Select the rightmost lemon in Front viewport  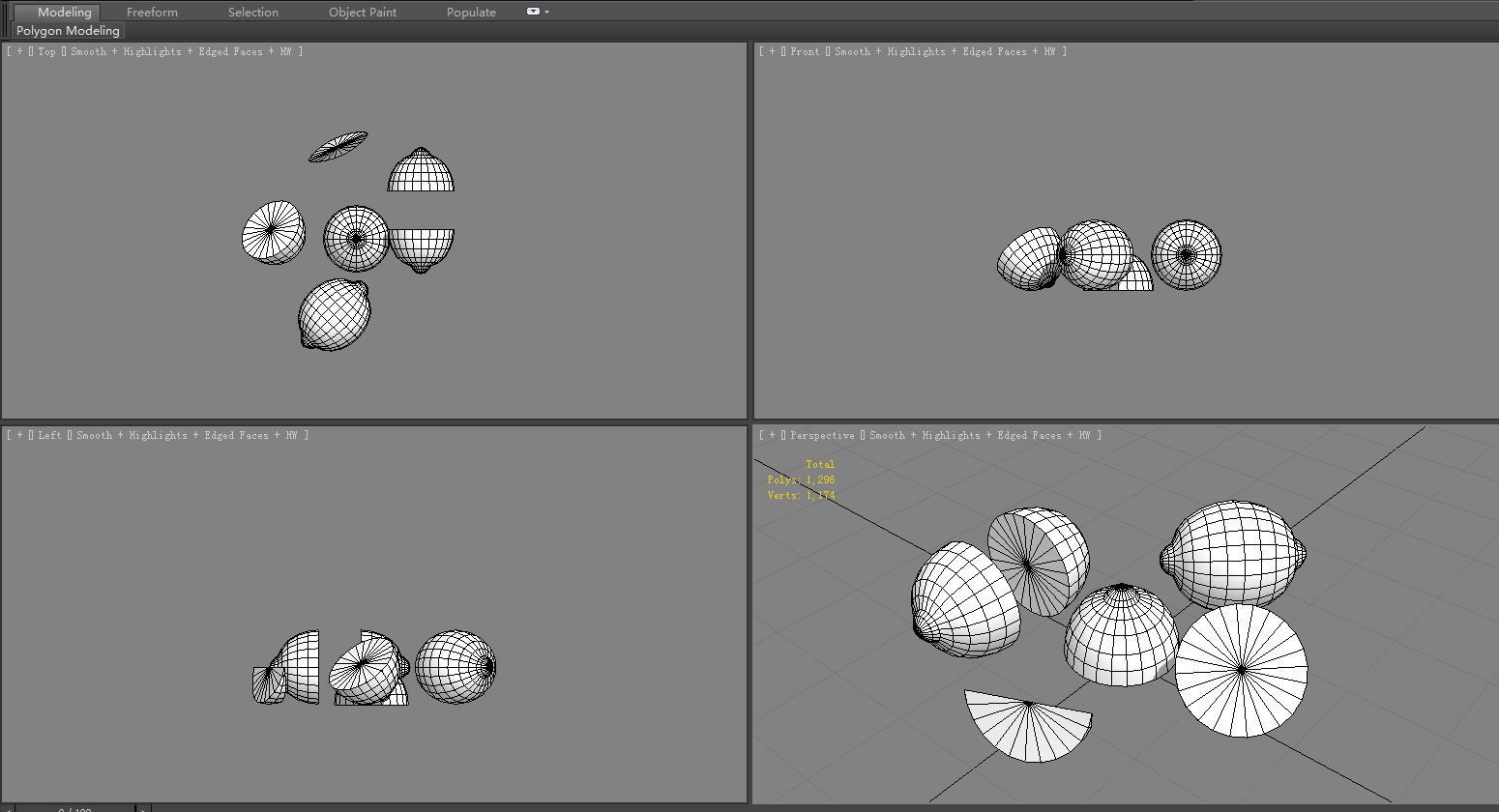tap(1187, 255)
